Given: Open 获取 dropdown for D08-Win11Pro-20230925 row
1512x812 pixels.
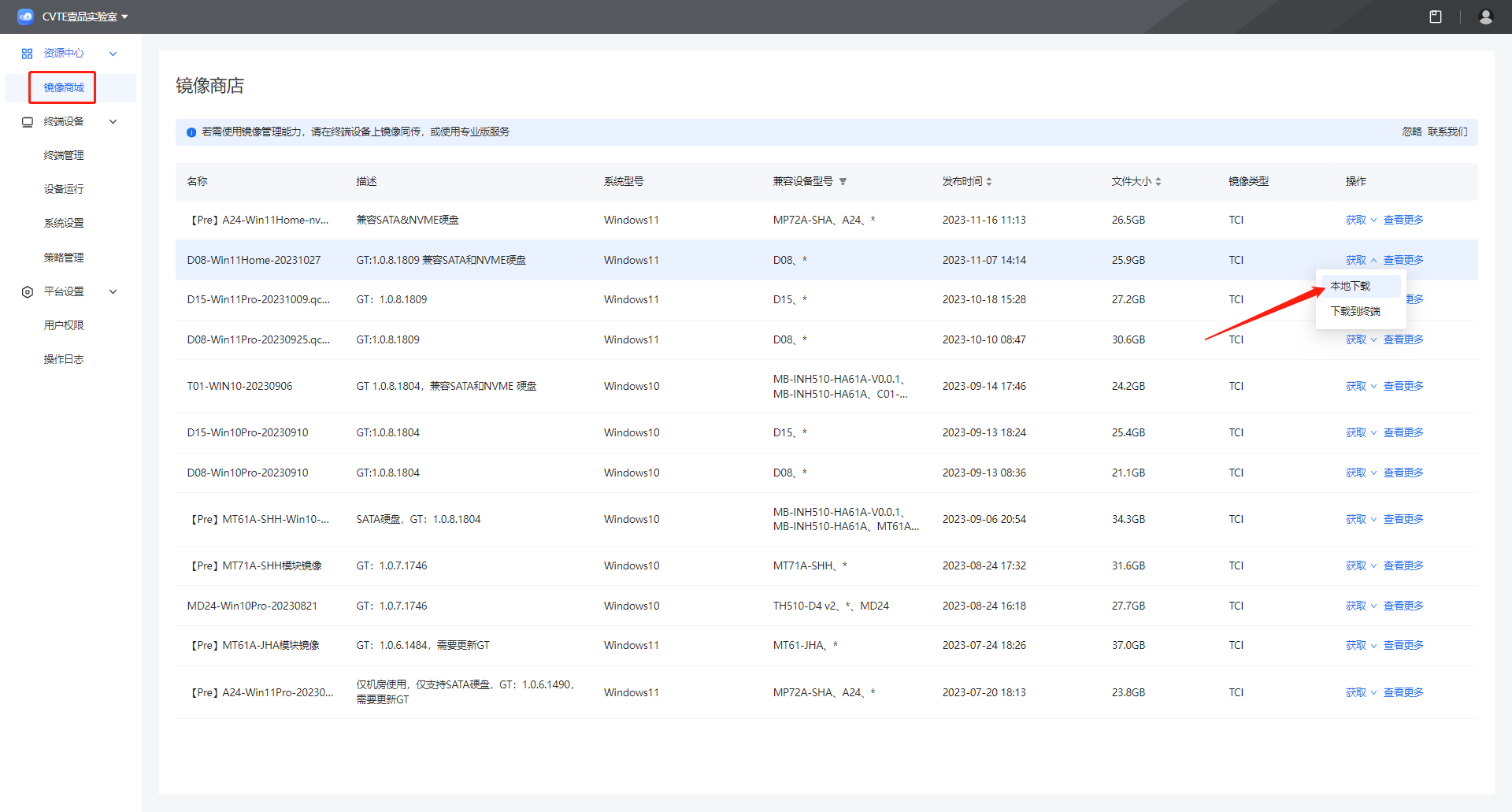Looking at the screenshot, I should [1361, 340].
